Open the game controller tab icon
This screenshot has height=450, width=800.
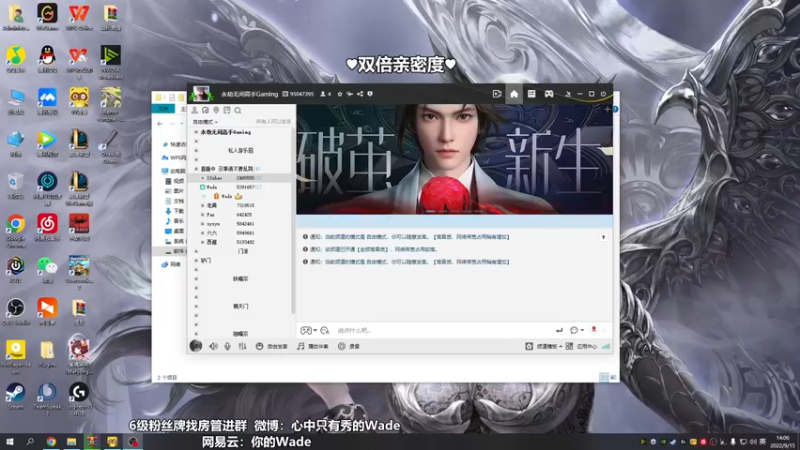tap(549, 94)
